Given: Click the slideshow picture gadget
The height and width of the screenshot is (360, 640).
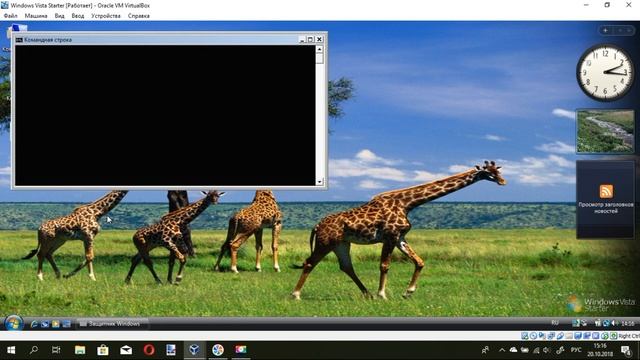Looking at the screenshot, I should tap(605, 131).
